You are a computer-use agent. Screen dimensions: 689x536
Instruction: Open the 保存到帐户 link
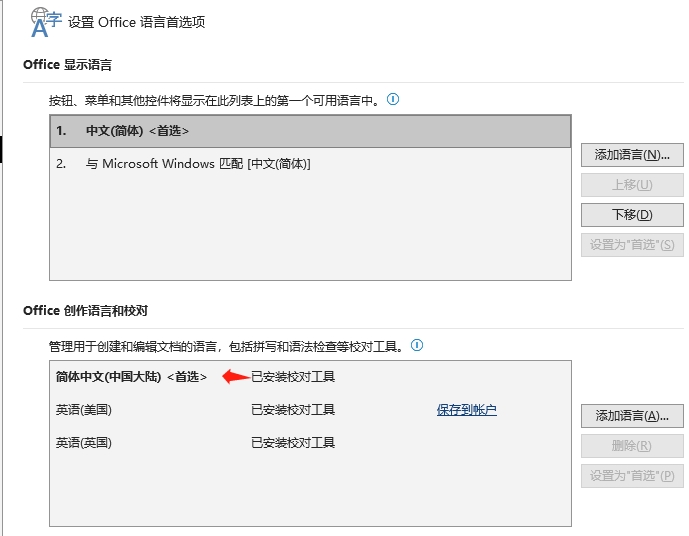coord(467,410)
